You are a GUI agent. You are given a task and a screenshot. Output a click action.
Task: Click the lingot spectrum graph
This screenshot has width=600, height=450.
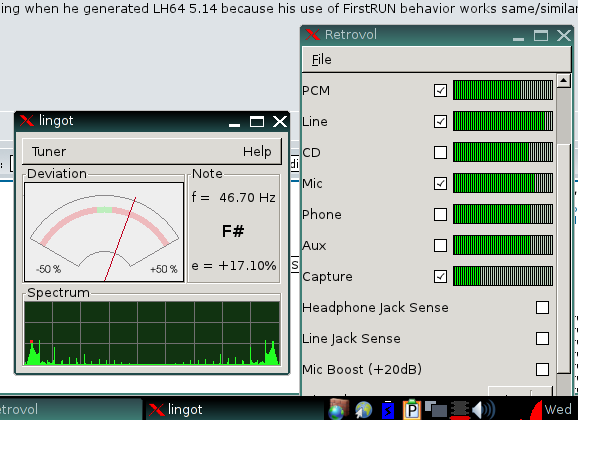click(152, 333)
